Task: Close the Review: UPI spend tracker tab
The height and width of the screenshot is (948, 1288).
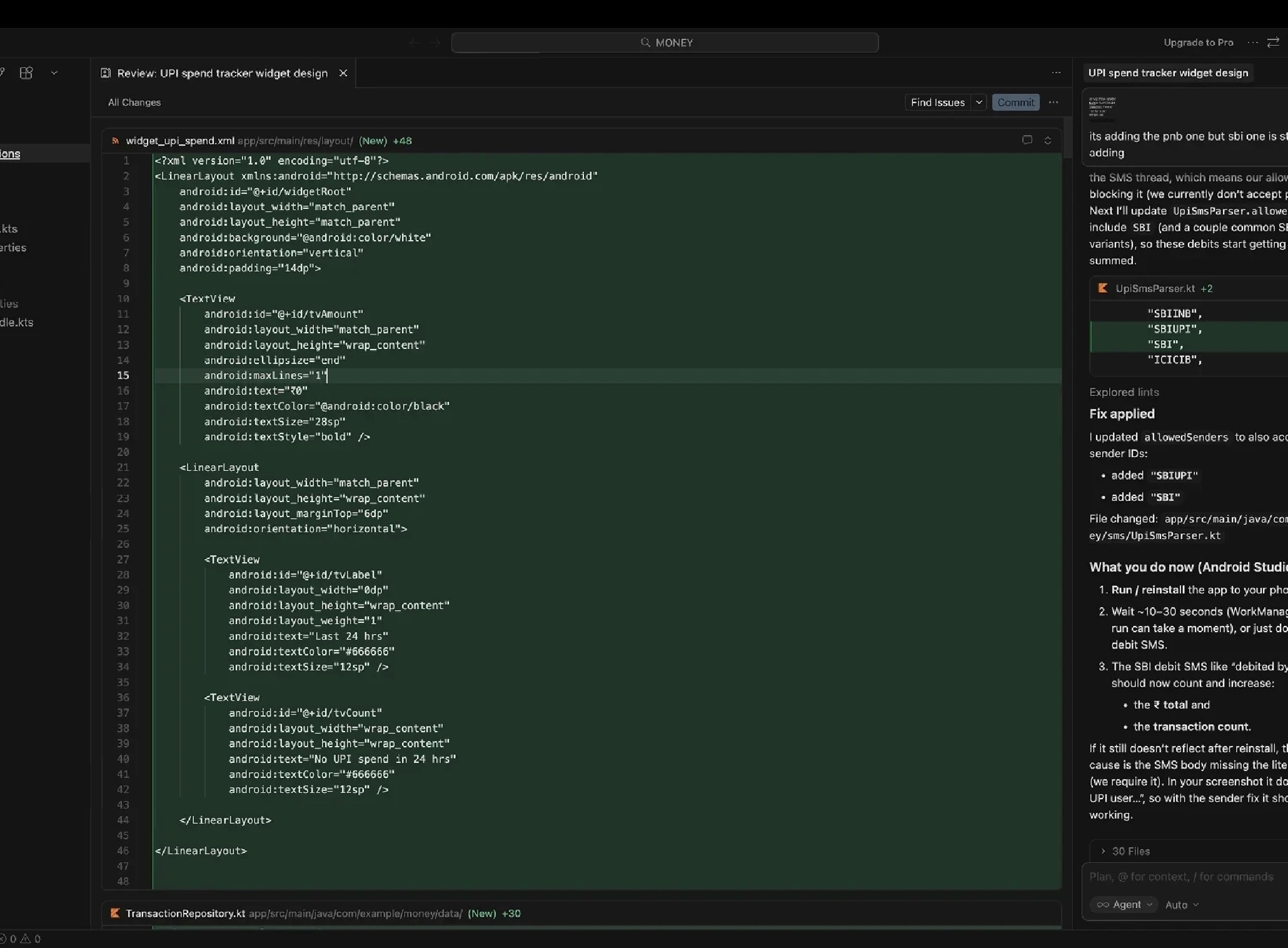Action: pyautogui.click(x=343, y=73)
